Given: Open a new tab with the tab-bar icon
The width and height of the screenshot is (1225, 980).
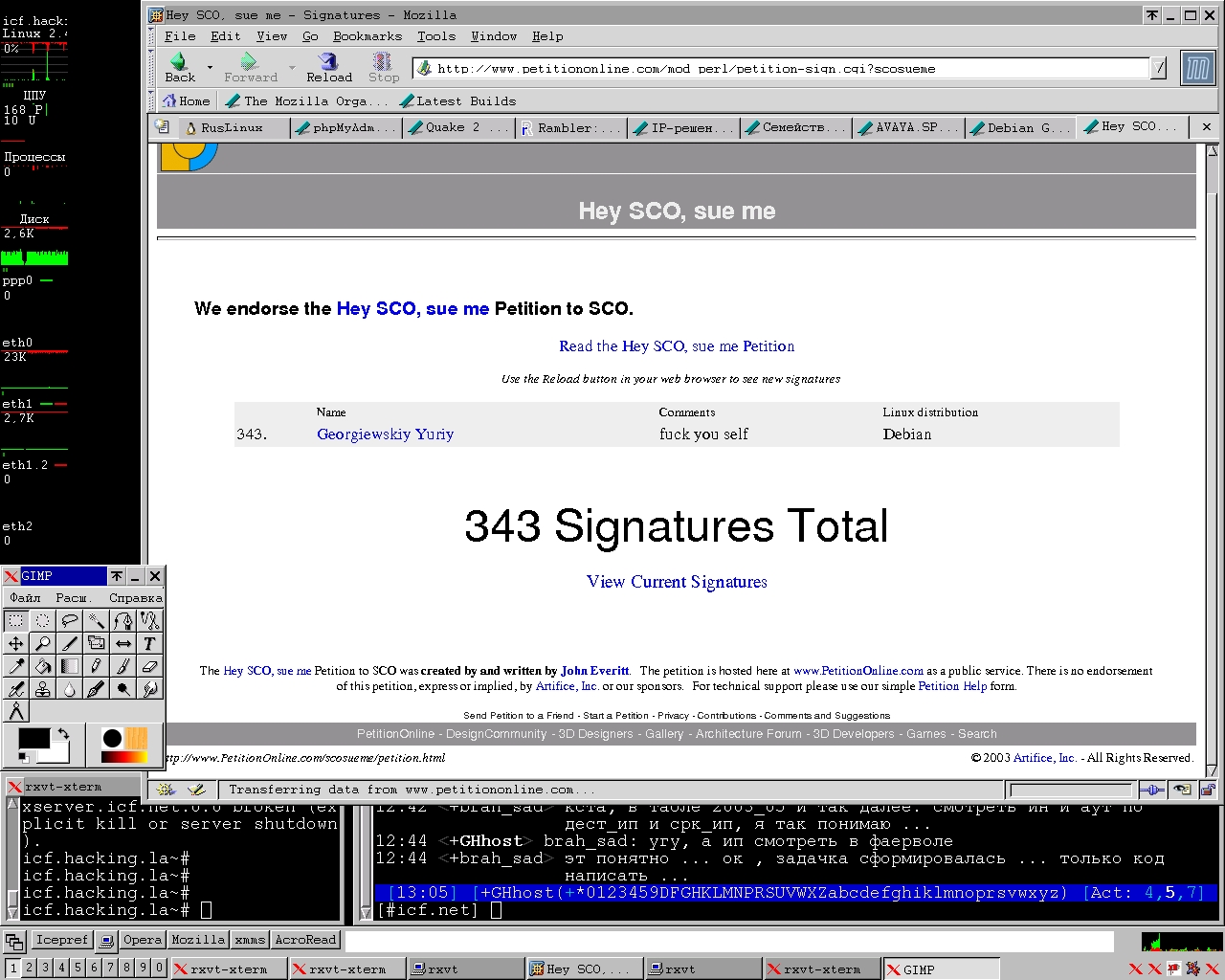Looking at the screenshot, I should point(163,127).
